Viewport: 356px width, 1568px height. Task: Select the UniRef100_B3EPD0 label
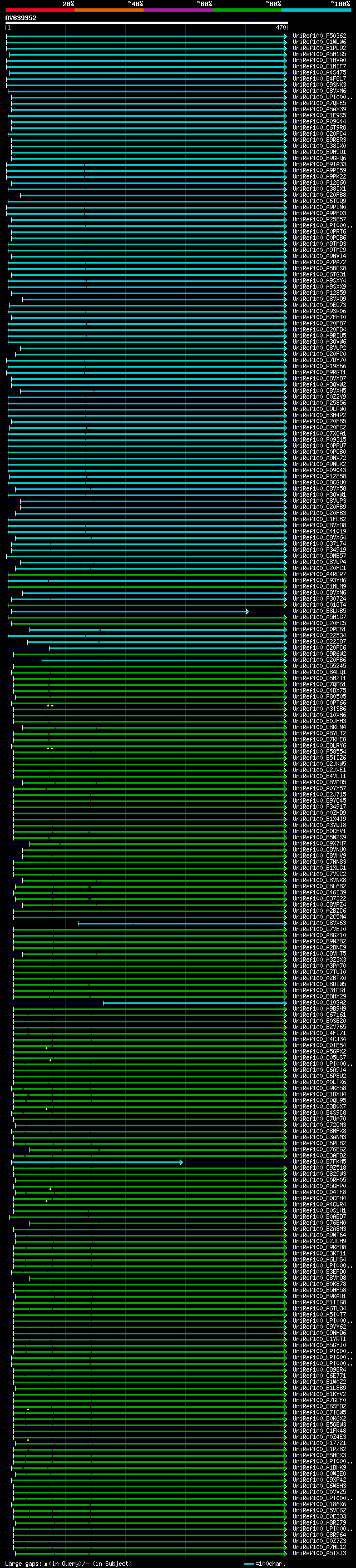[x=319, y=1272]
